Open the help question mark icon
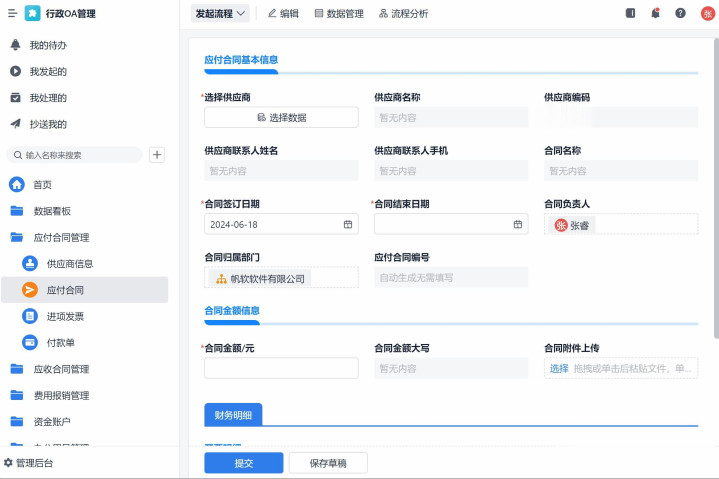The image size is (719, 479). click(x=680, y=13)
